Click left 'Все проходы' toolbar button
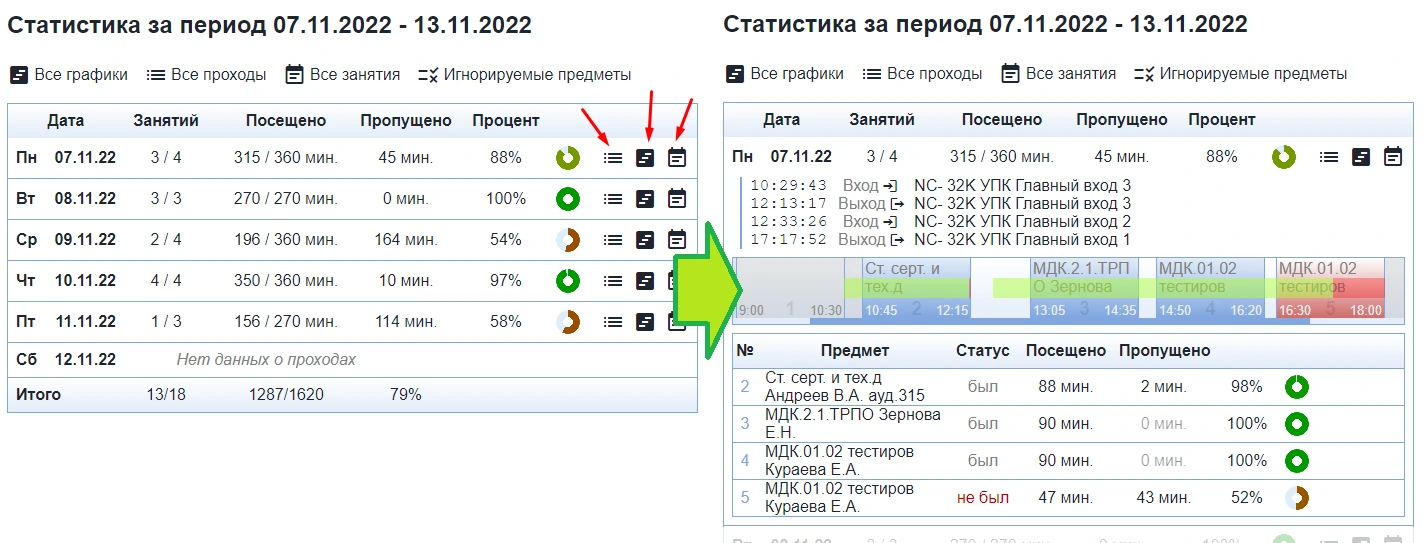The image size is (1423, 543). tap(206, 74)
